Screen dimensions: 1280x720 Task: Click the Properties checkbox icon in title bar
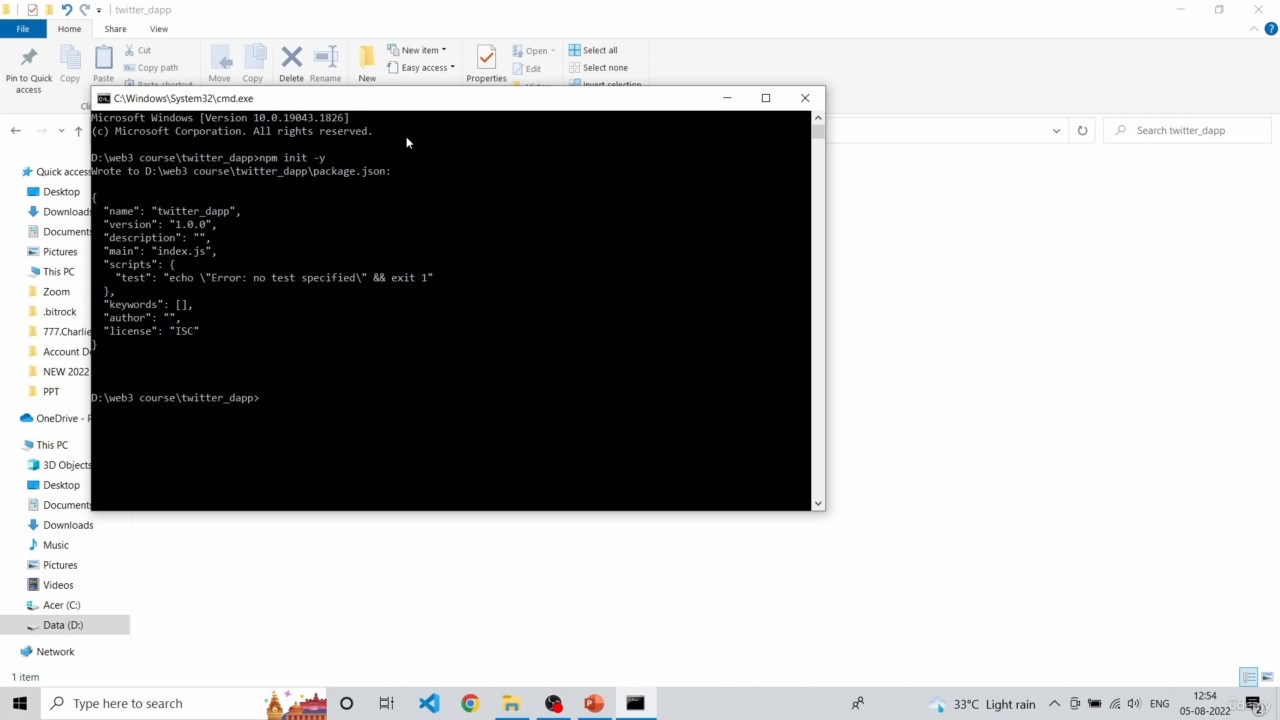point(32,10)
